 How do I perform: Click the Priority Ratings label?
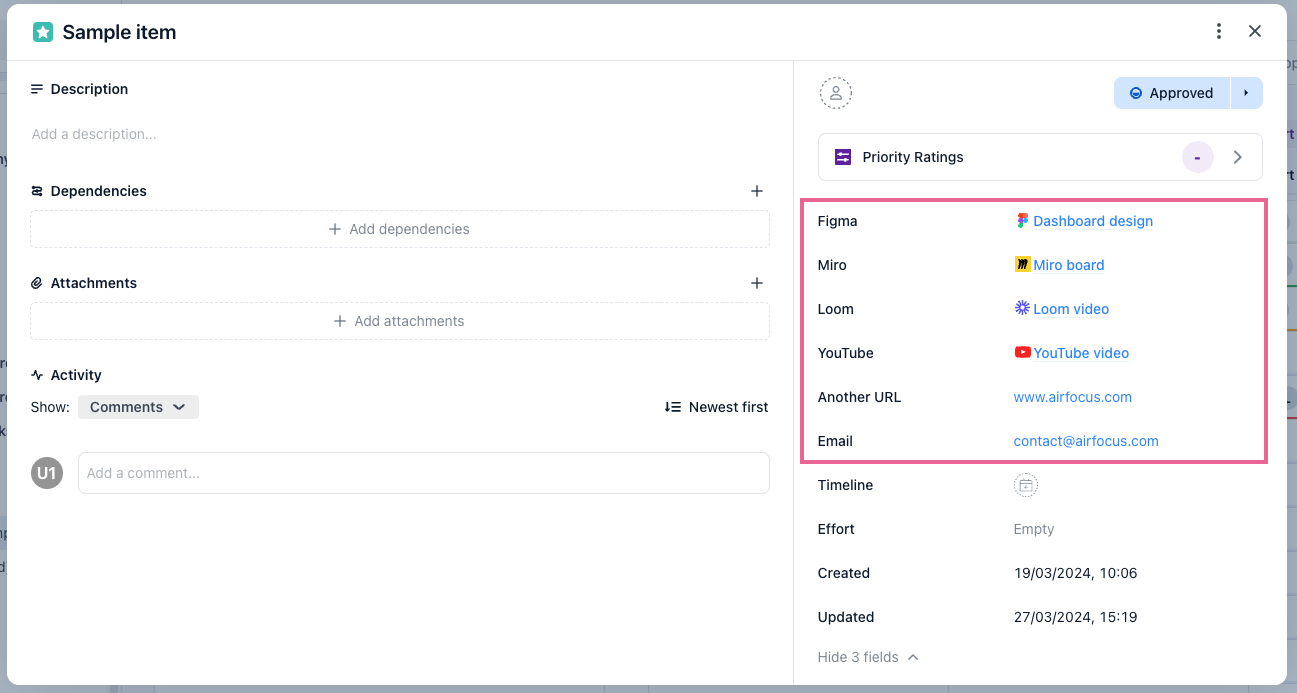click(x=913, y=157)
